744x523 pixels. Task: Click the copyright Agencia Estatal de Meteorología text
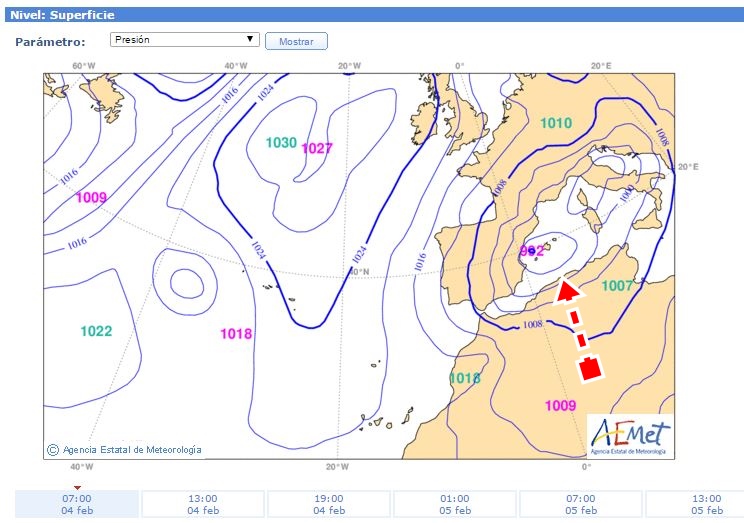pos(125,450)
